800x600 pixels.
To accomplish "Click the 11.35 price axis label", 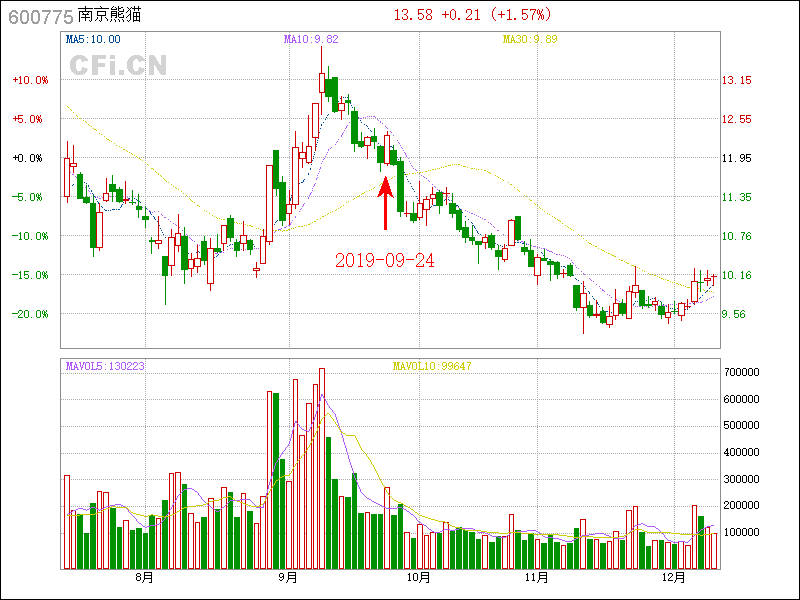I will coord(736,197).
